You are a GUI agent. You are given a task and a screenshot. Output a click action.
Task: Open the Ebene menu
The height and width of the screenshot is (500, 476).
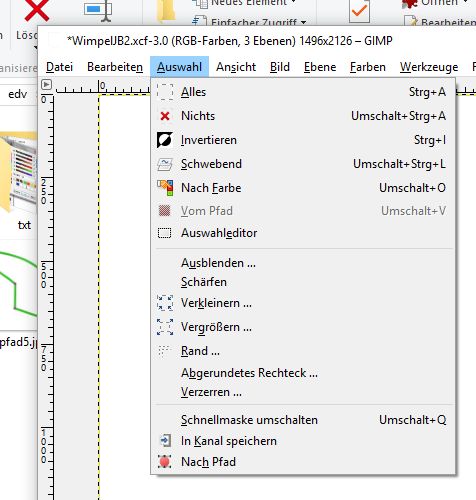(x=320, y=67)
